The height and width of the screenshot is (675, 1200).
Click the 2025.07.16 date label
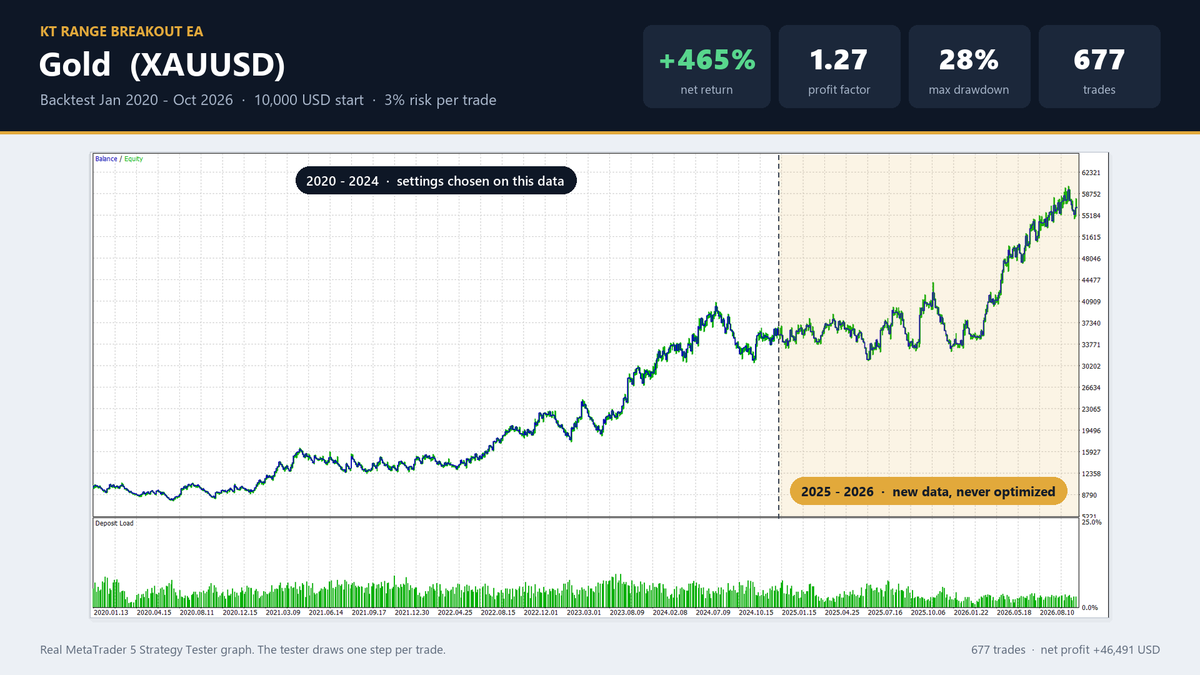[x=886, y=612]
